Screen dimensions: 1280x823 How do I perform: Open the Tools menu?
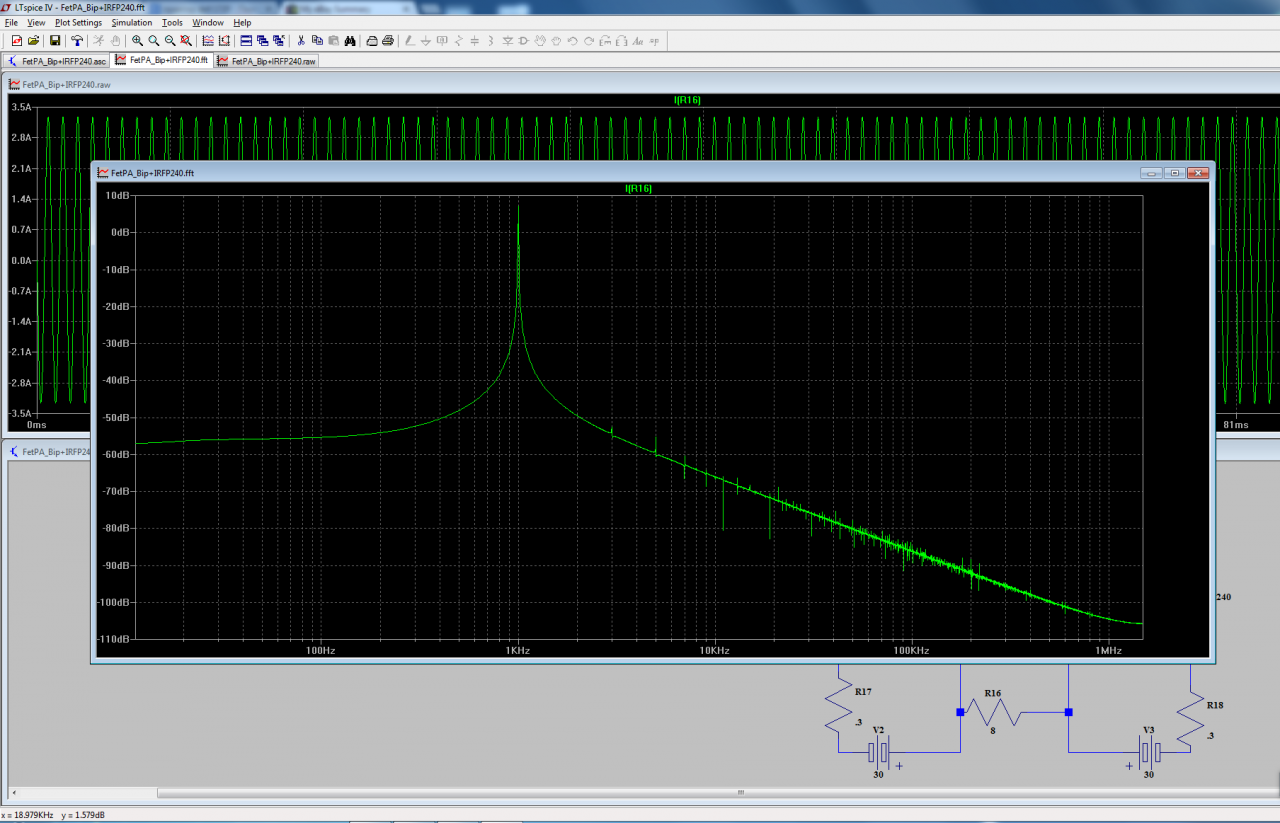(x=172, y=22)
